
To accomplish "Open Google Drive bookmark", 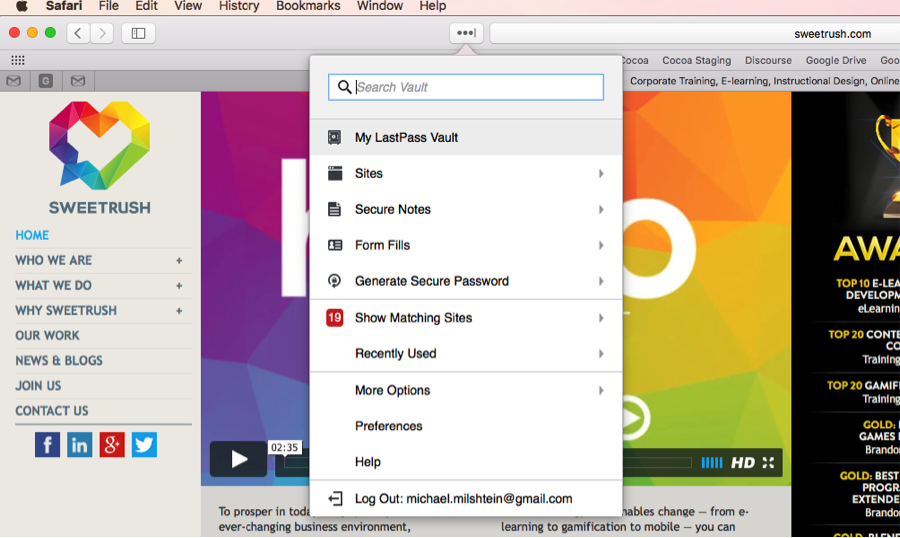I will tap(836, 60).
